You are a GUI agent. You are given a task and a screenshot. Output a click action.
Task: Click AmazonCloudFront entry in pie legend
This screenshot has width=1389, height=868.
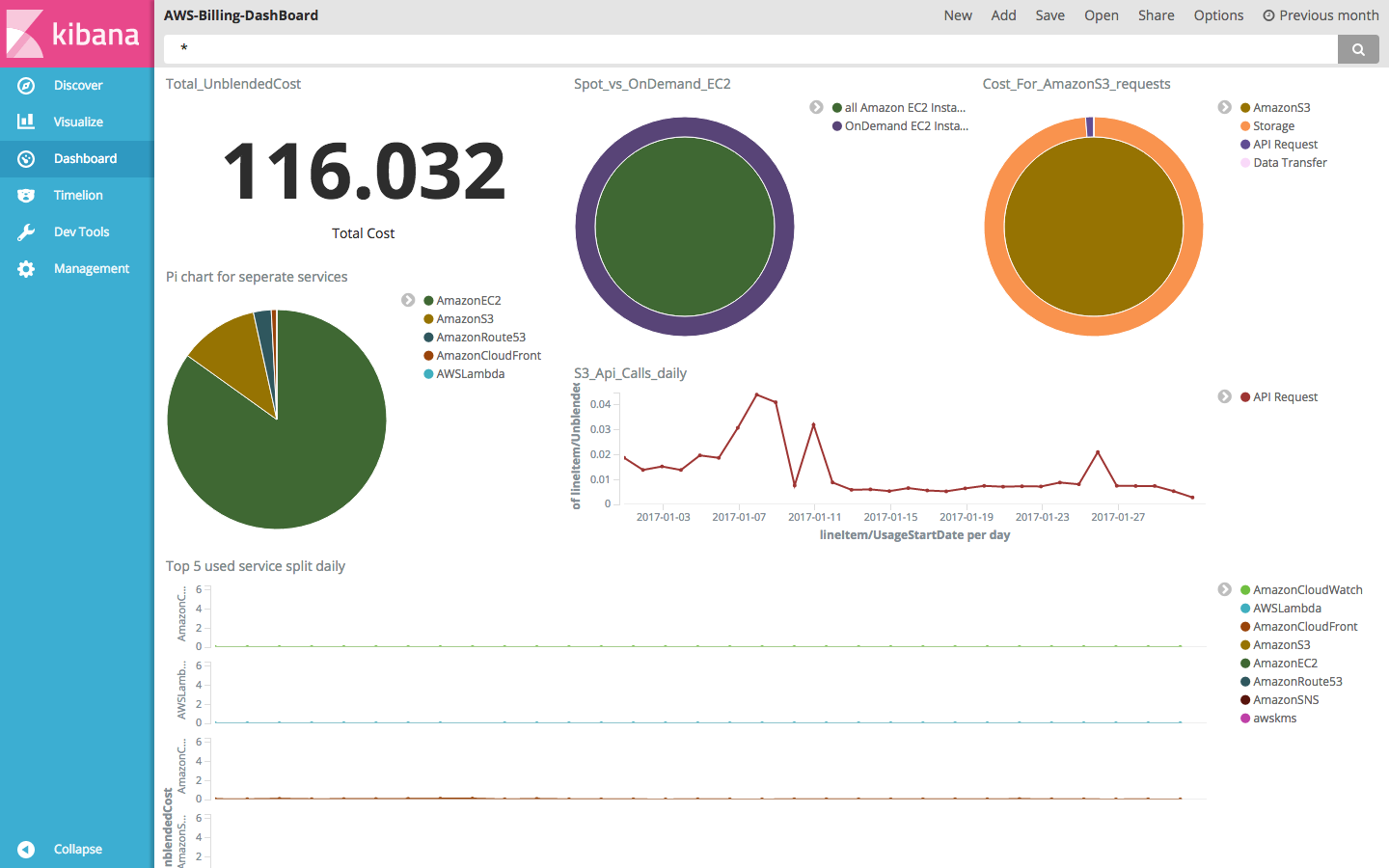482,356
